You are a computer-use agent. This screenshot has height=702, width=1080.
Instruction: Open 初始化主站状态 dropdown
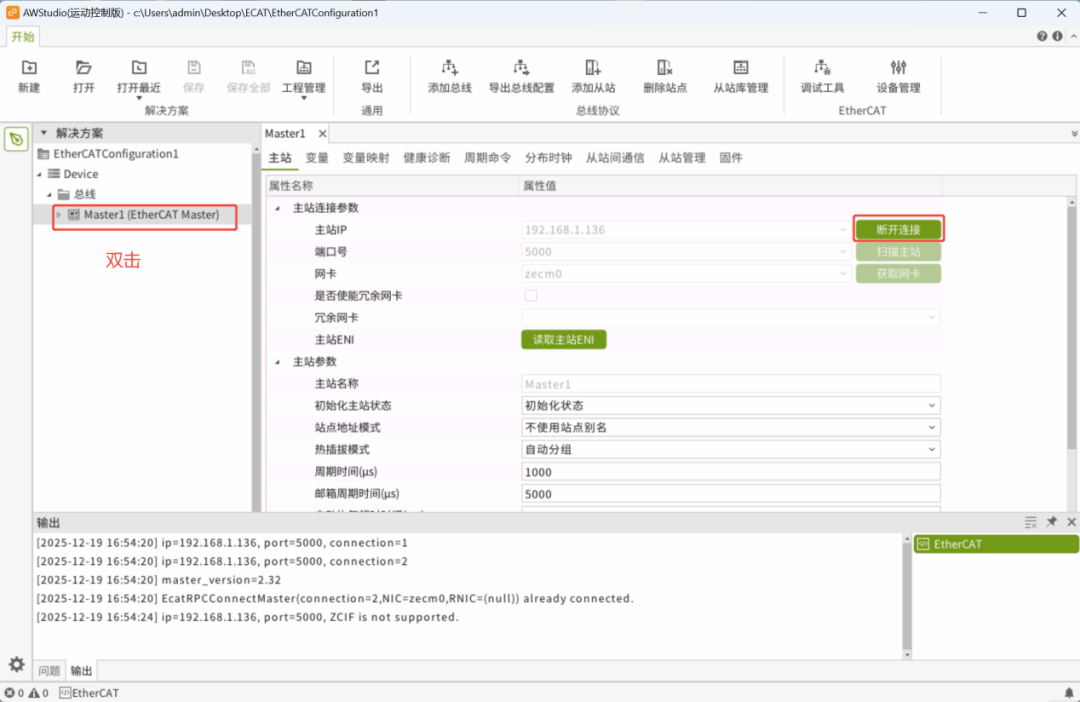click(931, 406)
